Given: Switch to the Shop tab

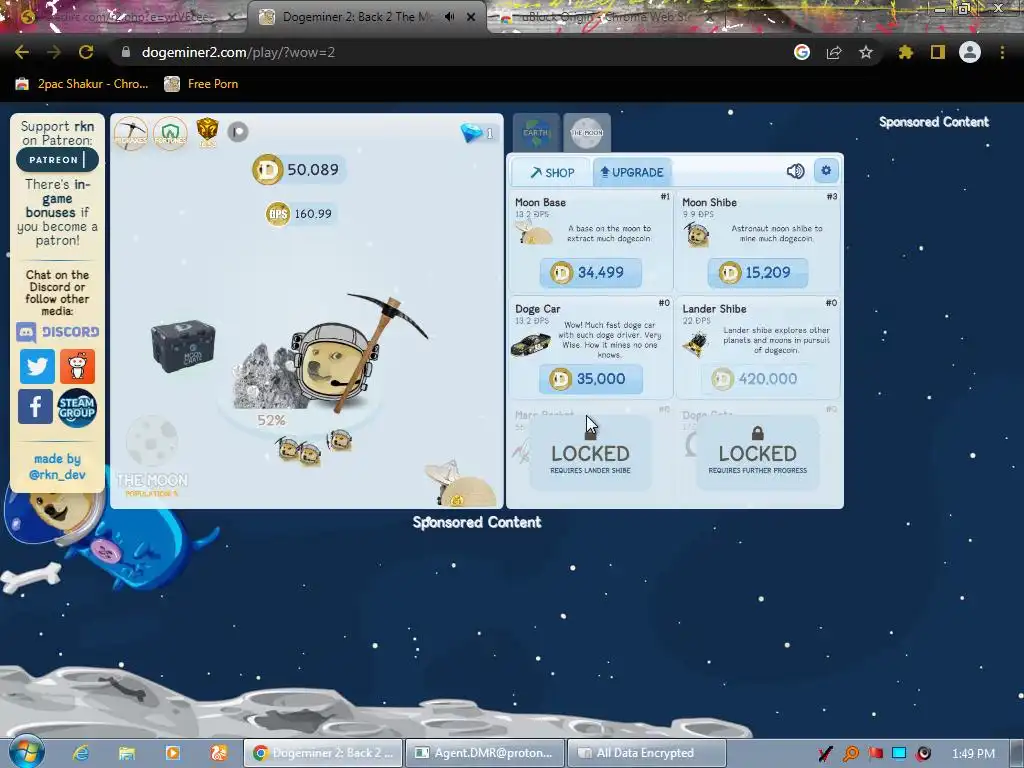Looking at the screenshot, I should [551, 172].
